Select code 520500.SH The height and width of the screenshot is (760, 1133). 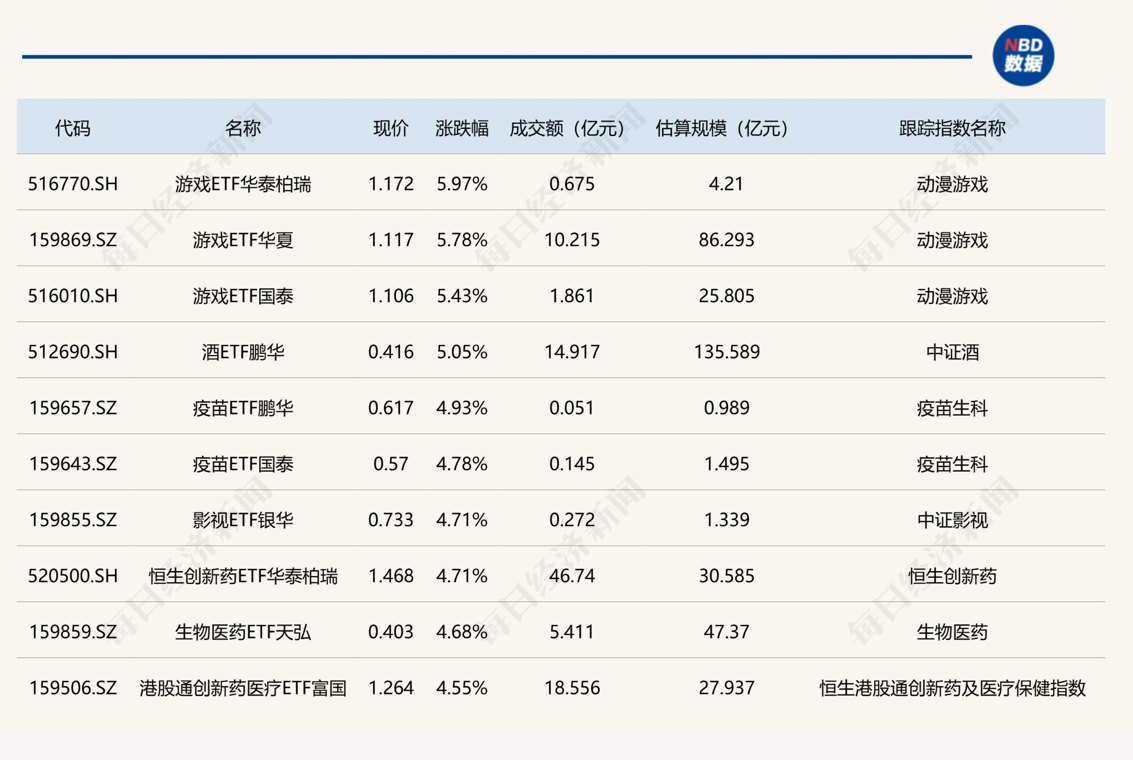tap(73, 576)
